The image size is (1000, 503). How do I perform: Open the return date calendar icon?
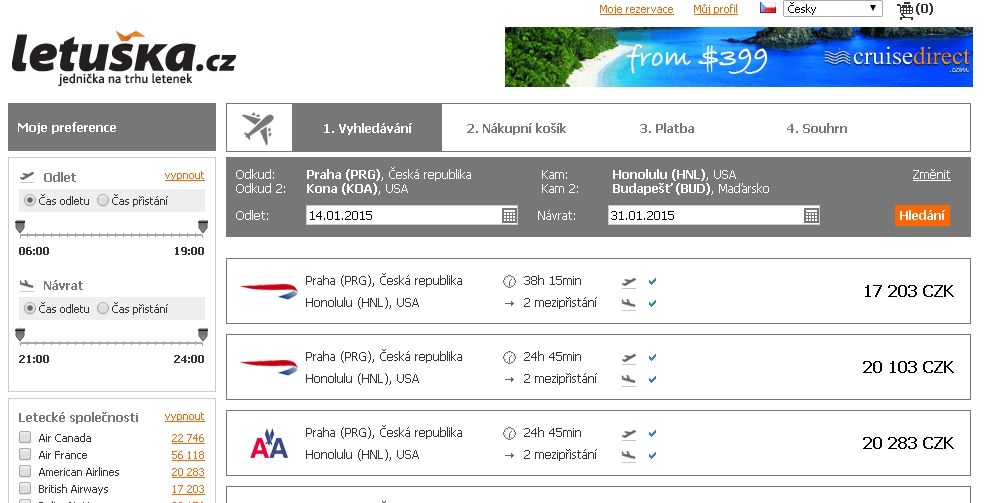811,215
